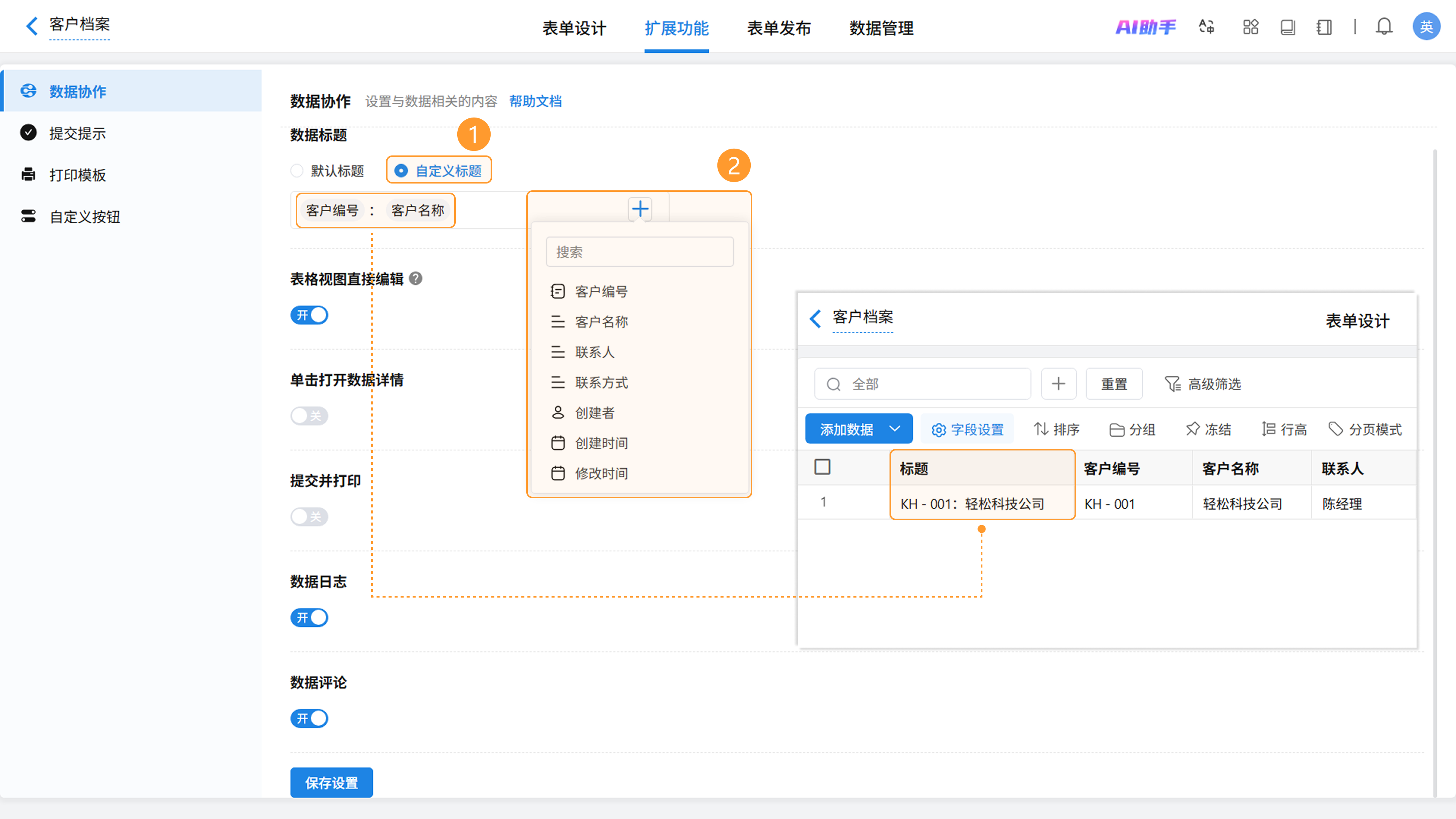1456x819 pixels.
Task: Toggle the 单击打开数据详情 switch
Action: (309, 416)
